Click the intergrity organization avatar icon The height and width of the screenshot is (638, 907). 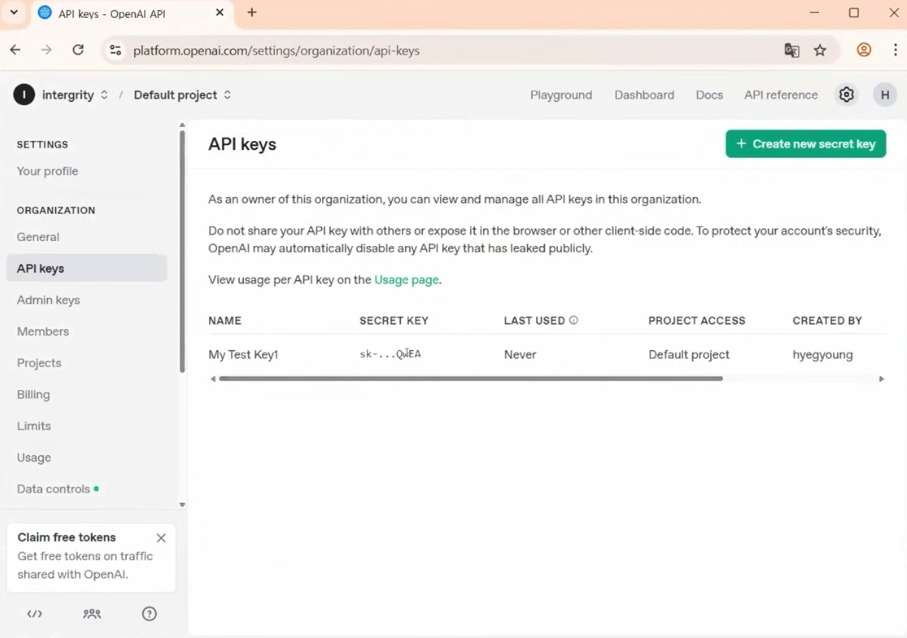tap(24, 95)
